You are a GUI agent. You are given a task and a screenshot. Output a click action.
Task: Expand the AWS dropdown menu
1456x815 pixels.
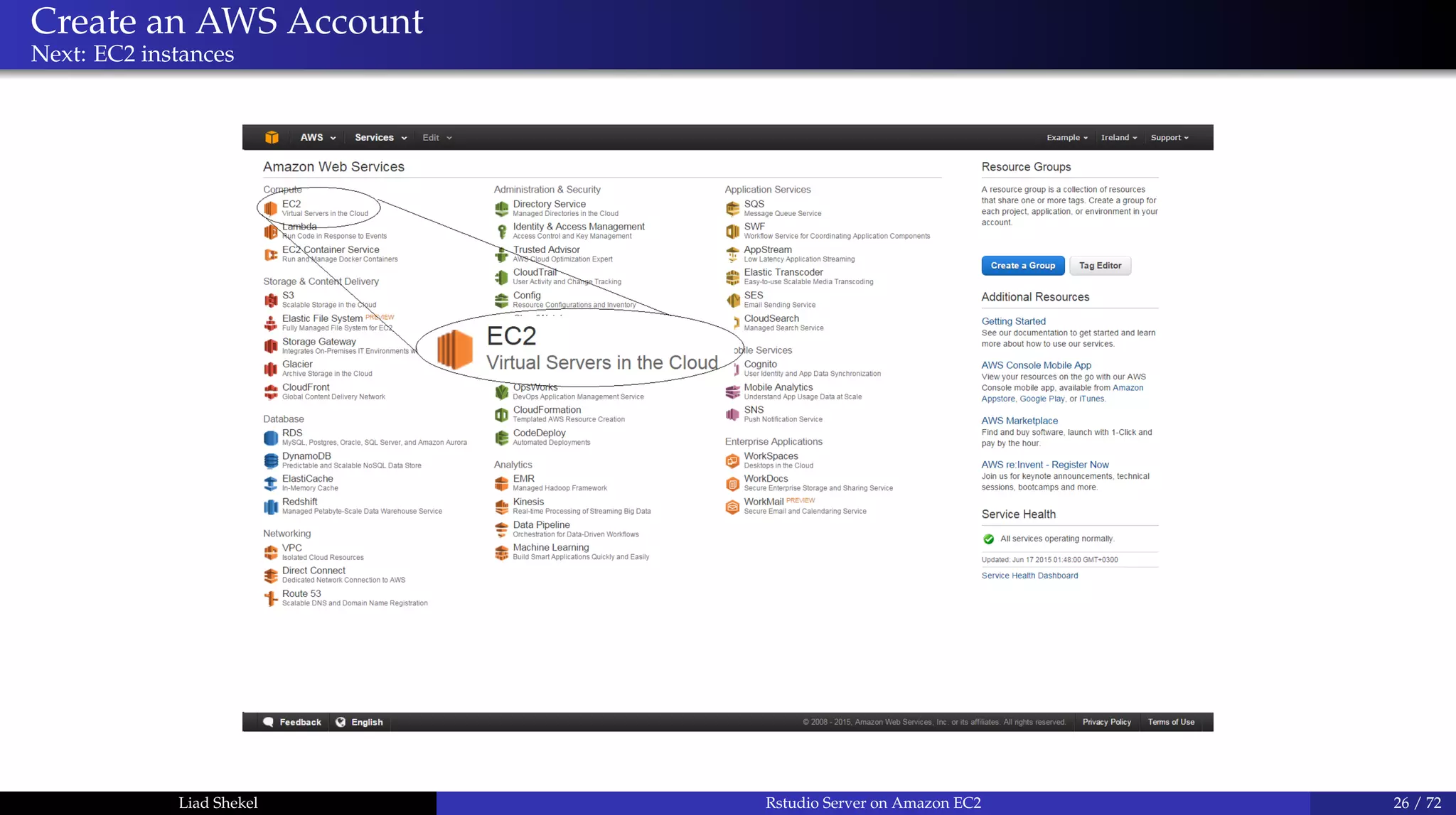pos(318,137)
